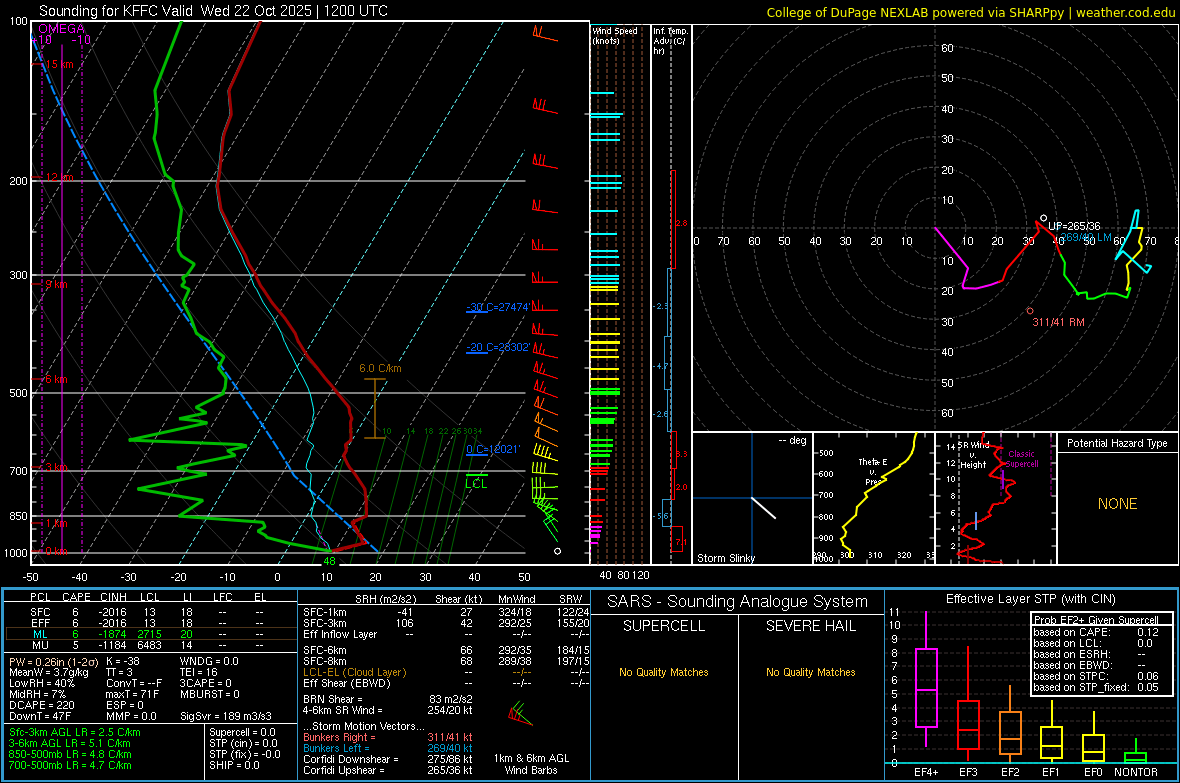Click the '311/41 RM' storm motion label
Viewport: 1180px width, 783px height.
point(1058,322)
